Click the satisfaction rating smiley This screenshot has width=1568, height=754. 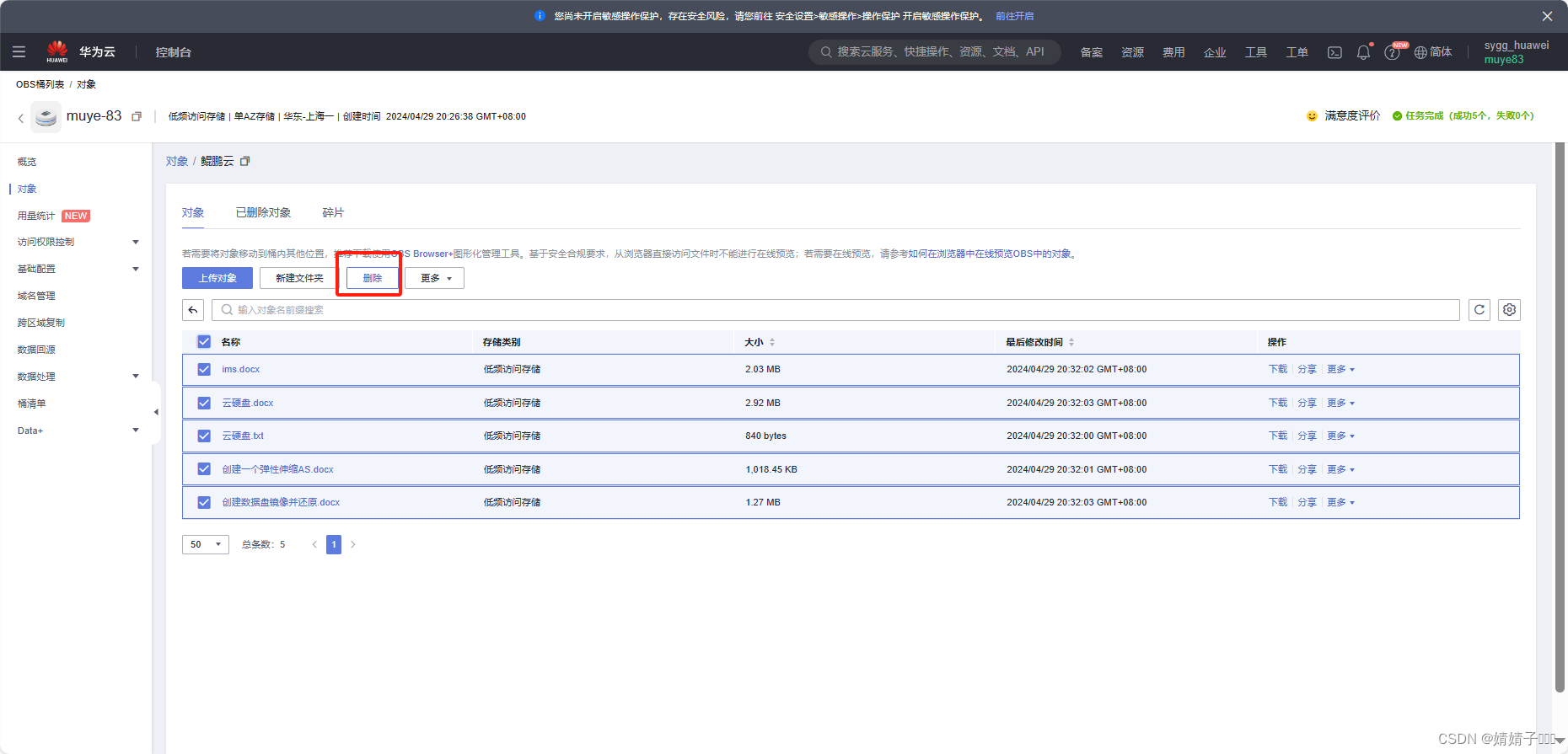click(x=1312, y=116)
